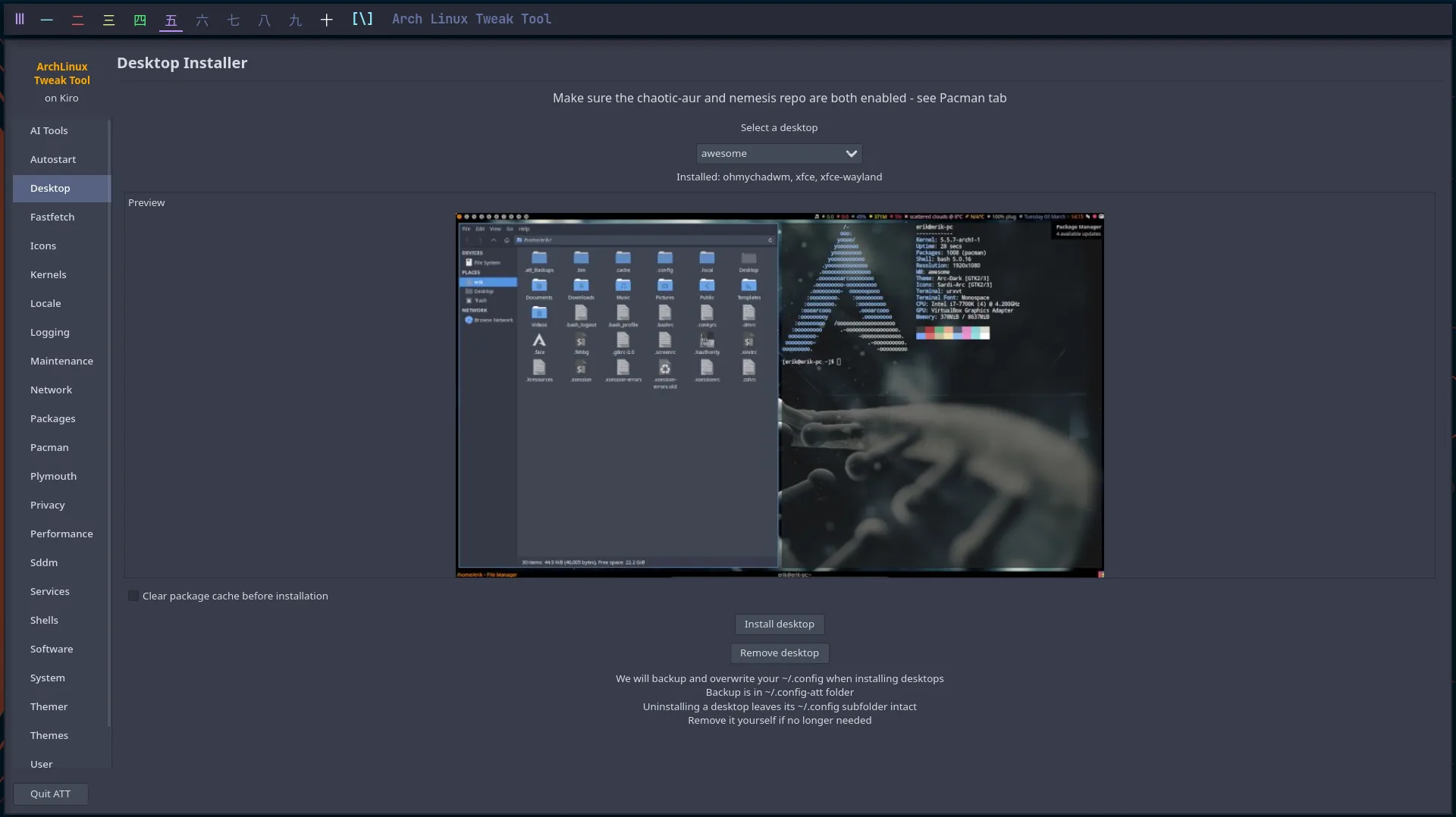Viewport: 1456px width, 817px height.
Task: Click the chaotic-aur and nemesis repo notice
Action: coord(779,98)
